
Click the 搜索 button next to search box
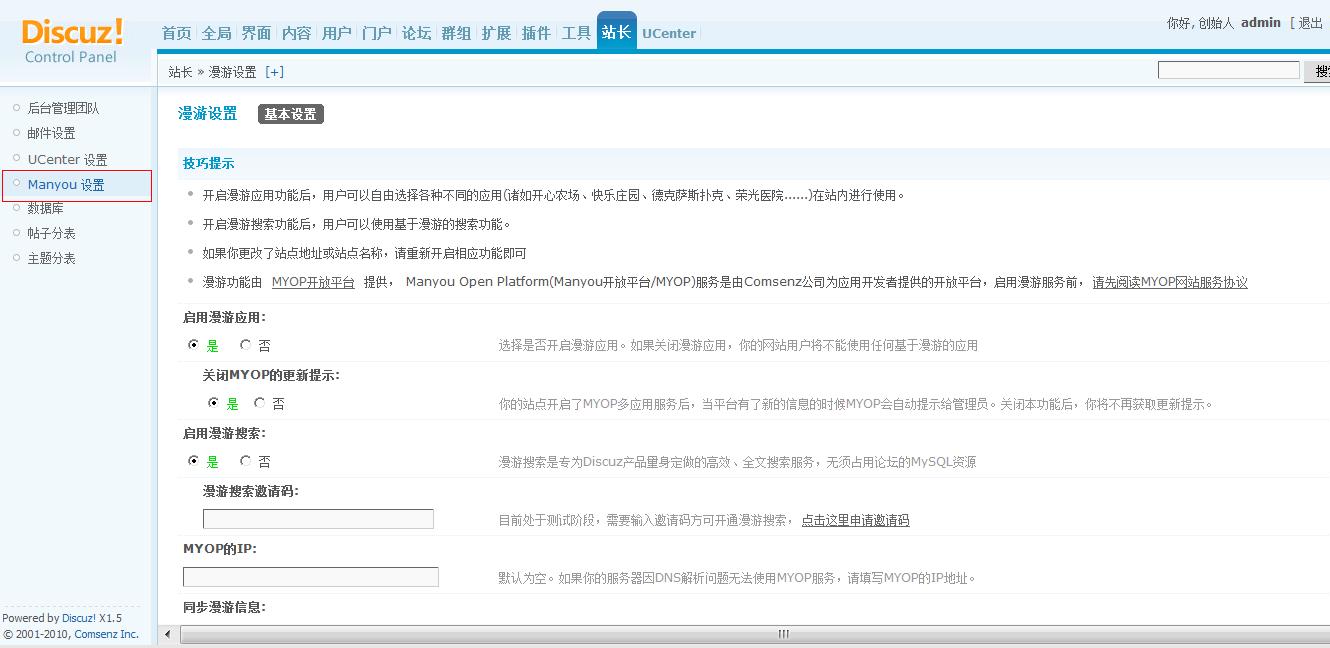pyautogui.click(x=1318, y=71)
